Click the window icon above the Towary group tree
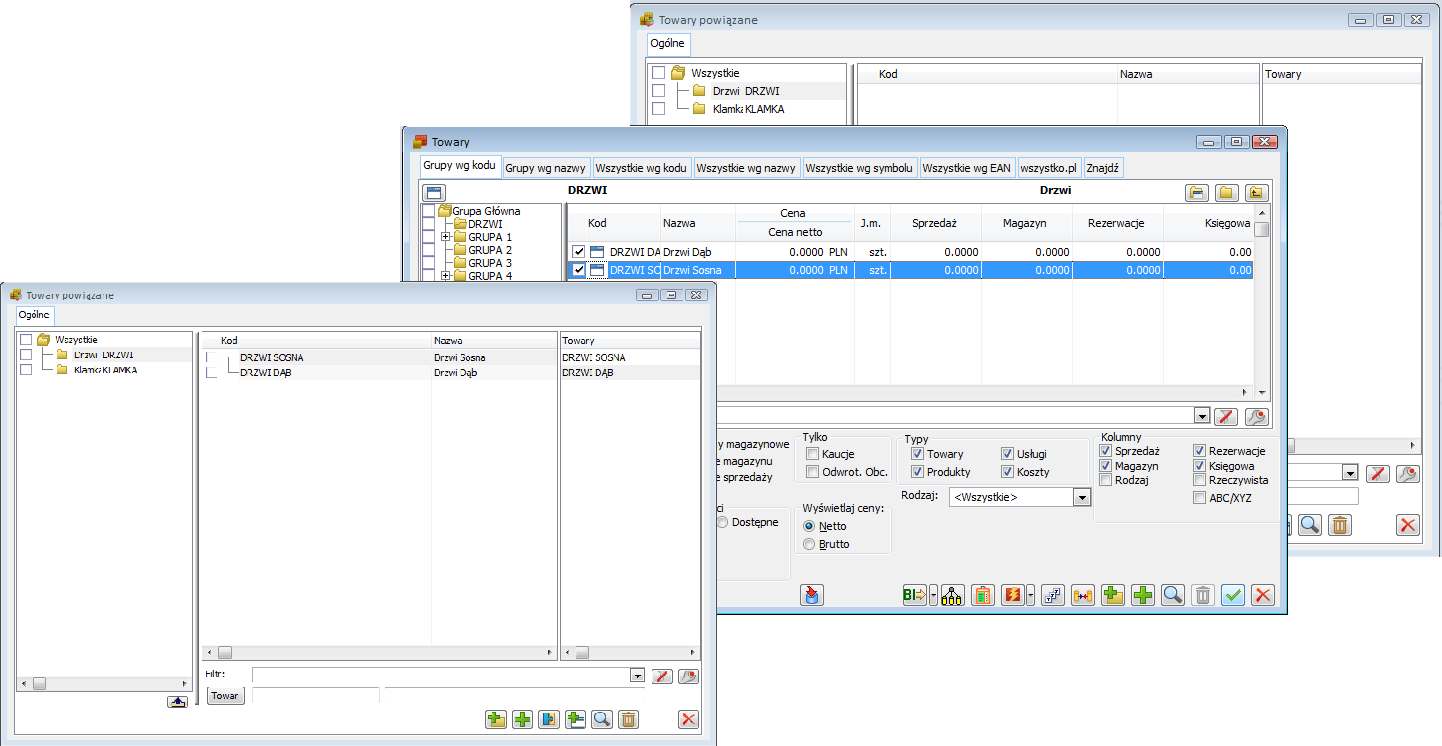The width and height of the screenshot is (1442, 746). tap(433, 193)
